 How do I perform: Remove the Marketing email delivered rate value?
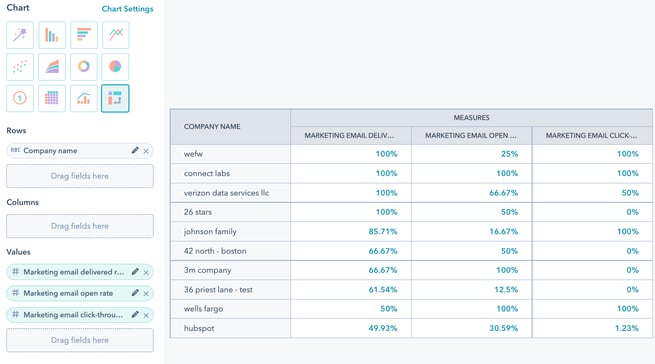point(146,272)
